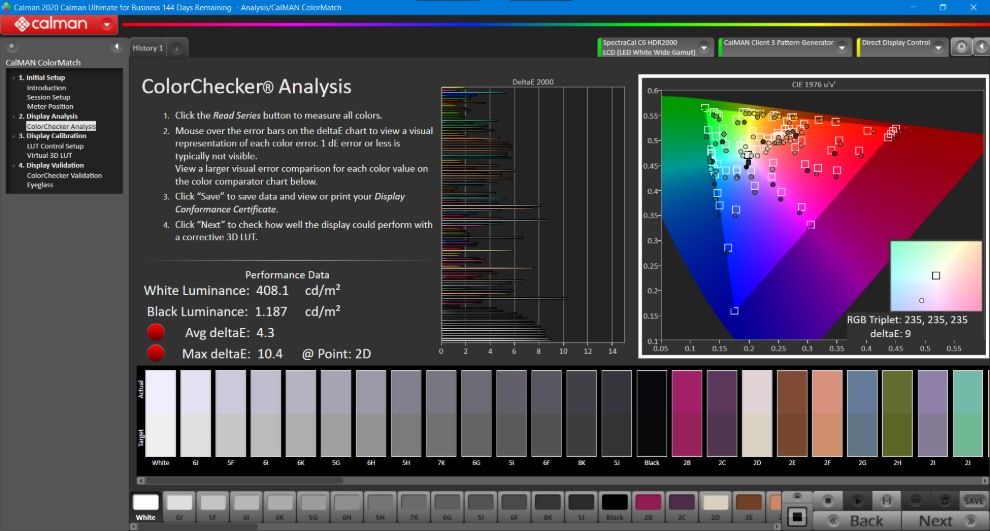Select the ColorChecker Analysis tree item
The width and height of the screenshot is (990, 531).
point(61,126)
